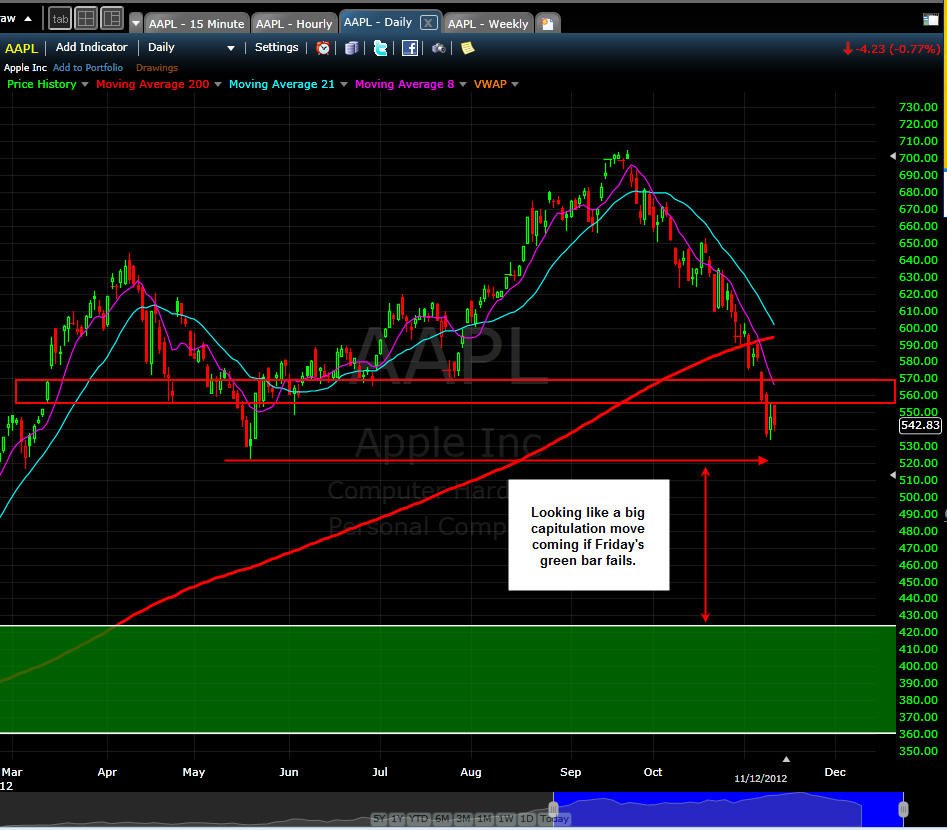Set range to 1D

click(x=527, y=819)
